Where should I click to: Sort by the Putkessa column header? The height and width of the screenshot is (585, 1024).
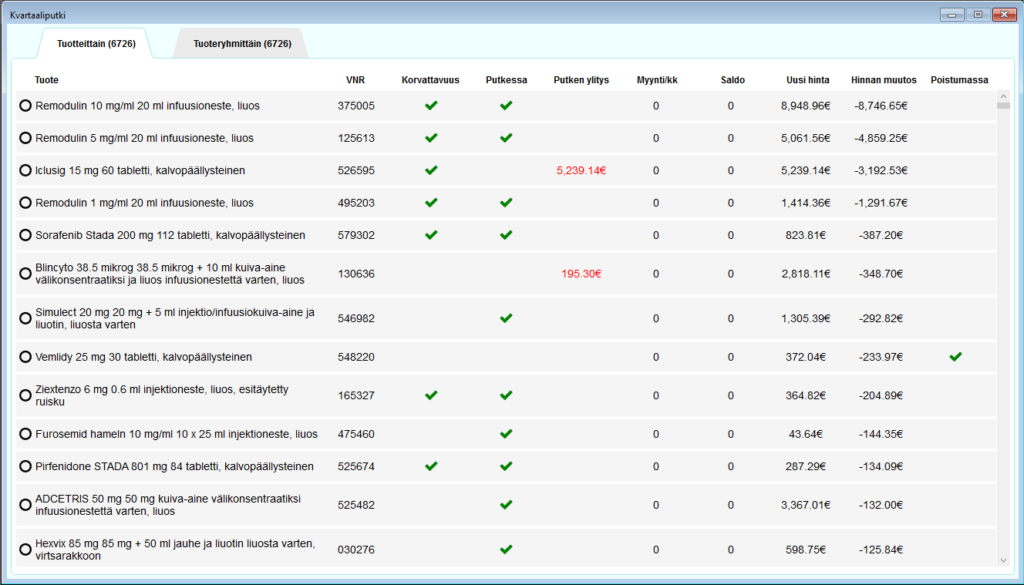506,80
